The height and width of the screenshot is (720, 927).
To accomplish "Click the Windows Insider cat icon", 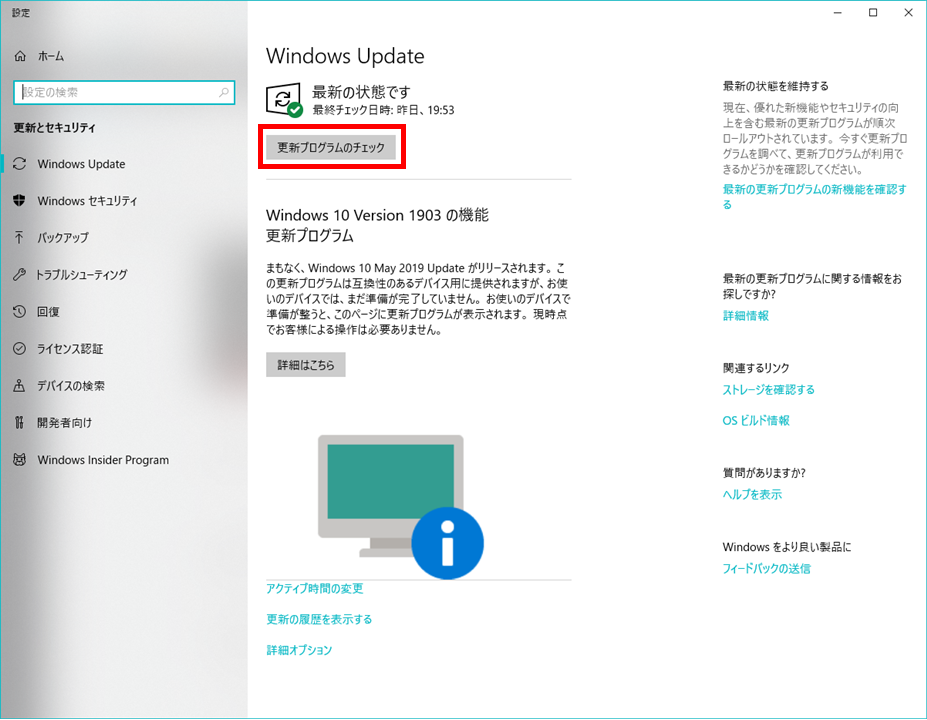I will click(20, 459).
